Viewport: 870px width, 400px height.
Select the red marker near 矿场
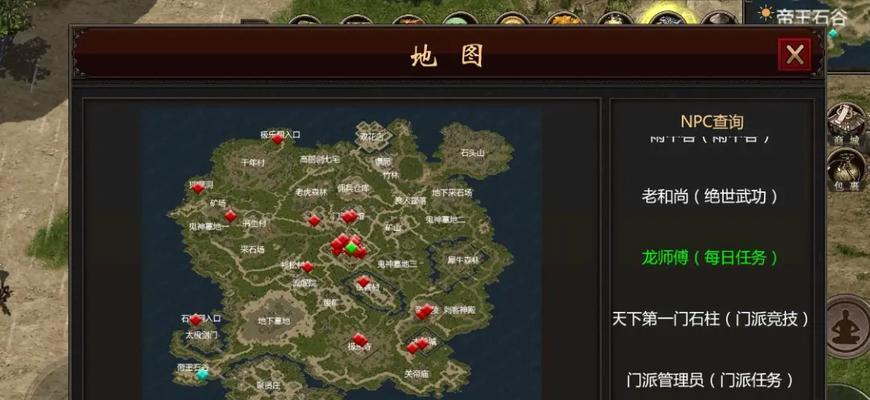coord(230,216)
